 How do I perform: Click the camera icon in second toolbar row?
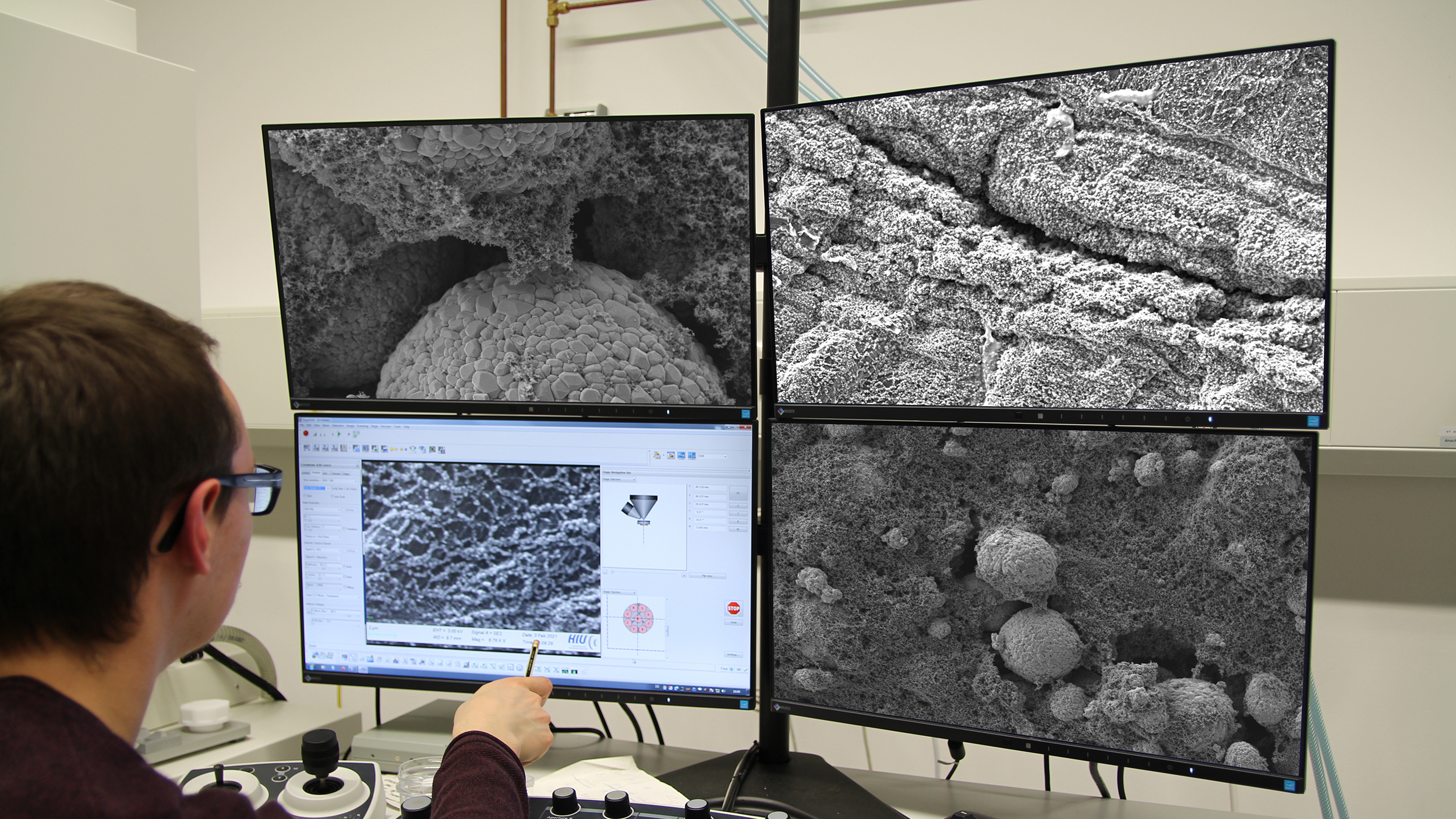[x=432, y=449]
